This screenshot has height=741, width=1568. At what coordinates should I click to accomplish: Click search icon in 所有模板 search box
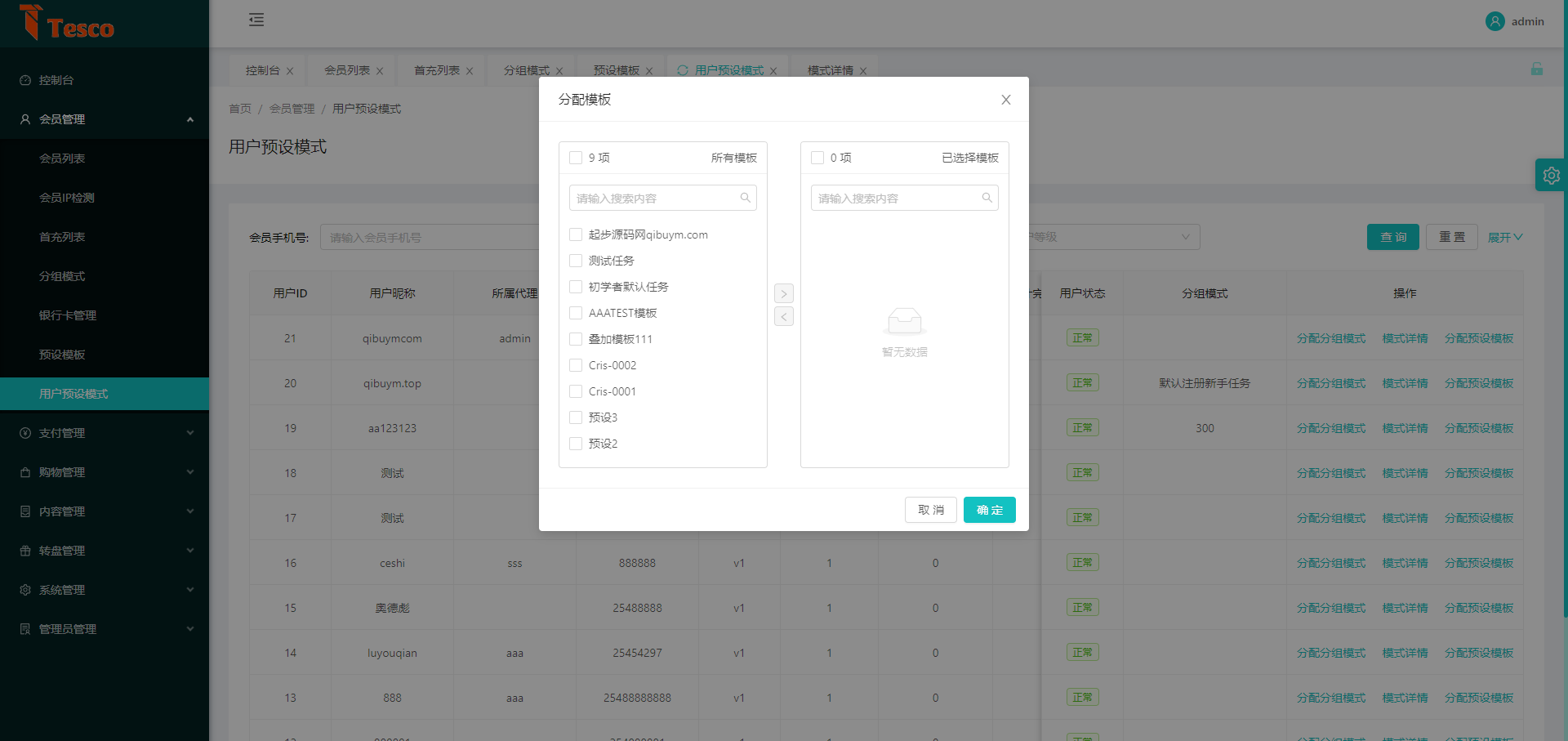745,198
